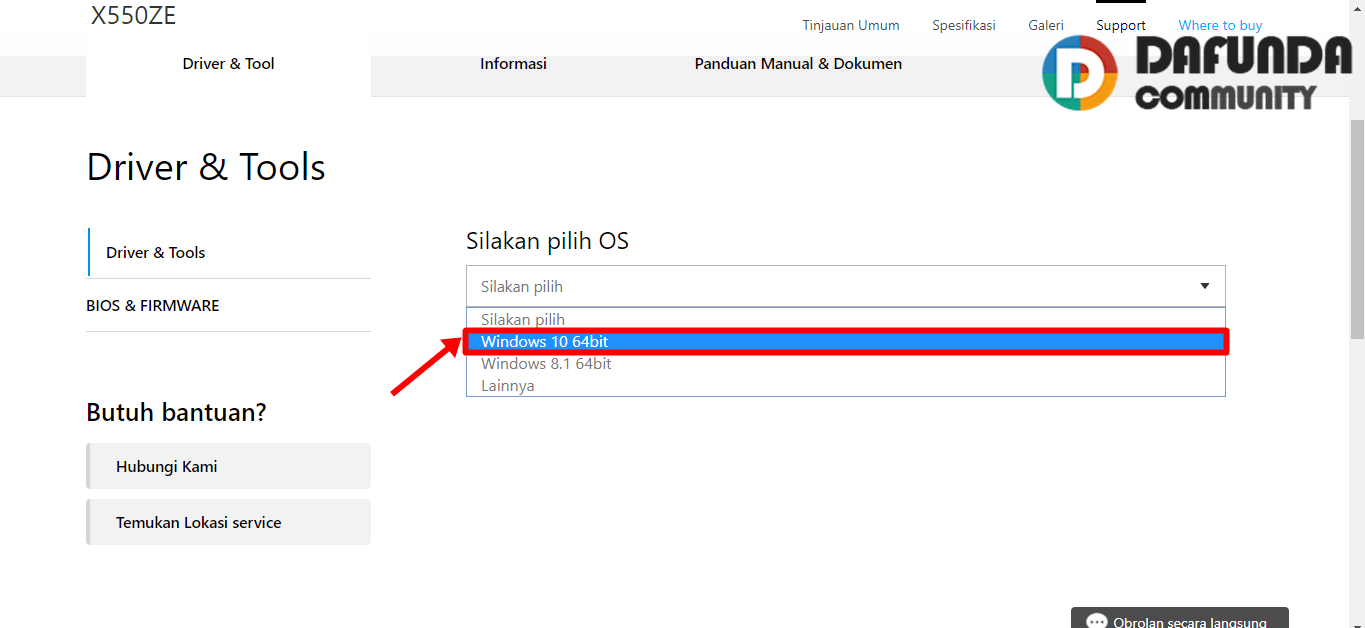Expand the OS selector dropdown arrow
1365x628 pixels.
pos(1205,286)
